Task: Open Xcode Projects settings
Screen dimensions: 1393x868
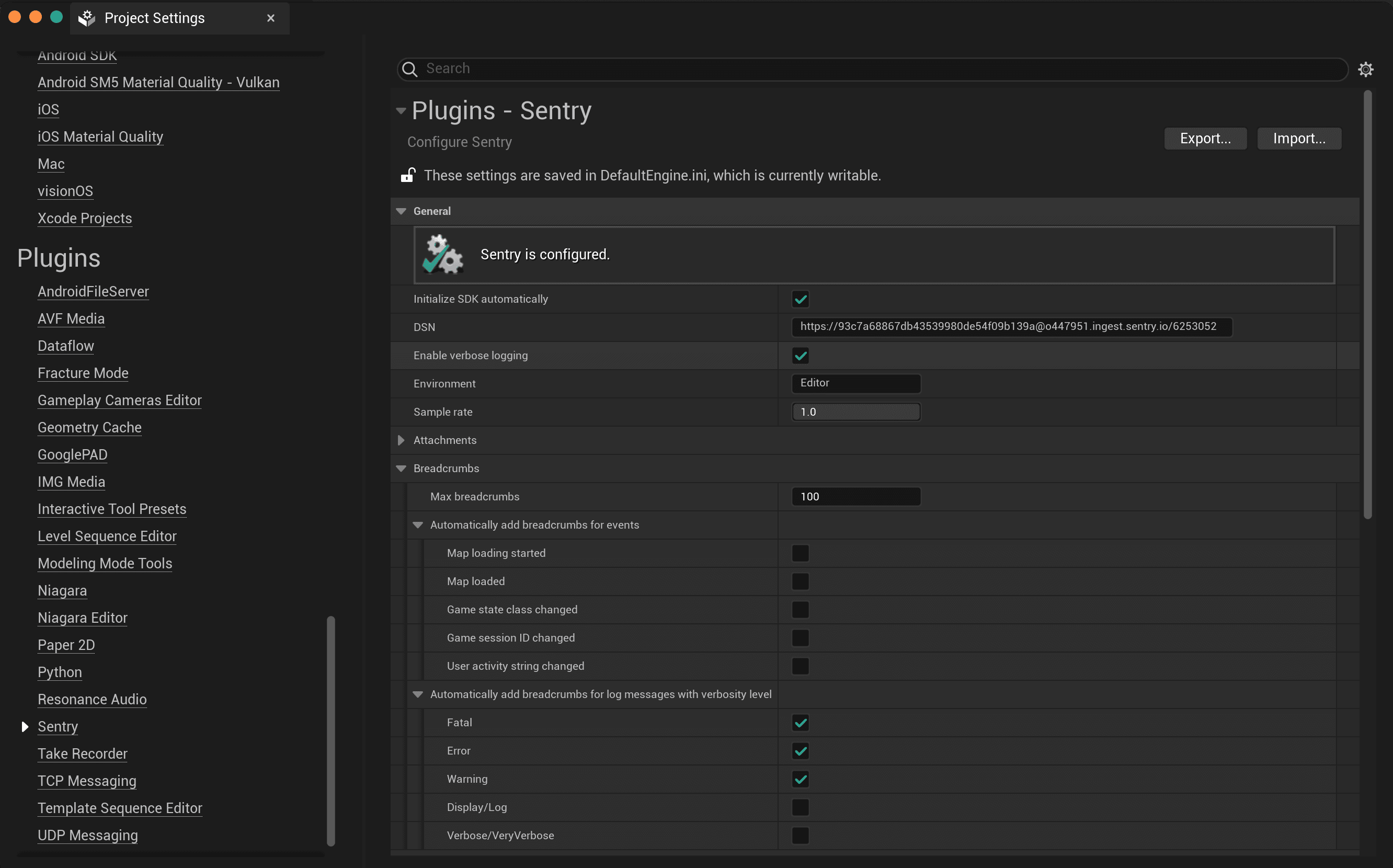Action: 85,218
